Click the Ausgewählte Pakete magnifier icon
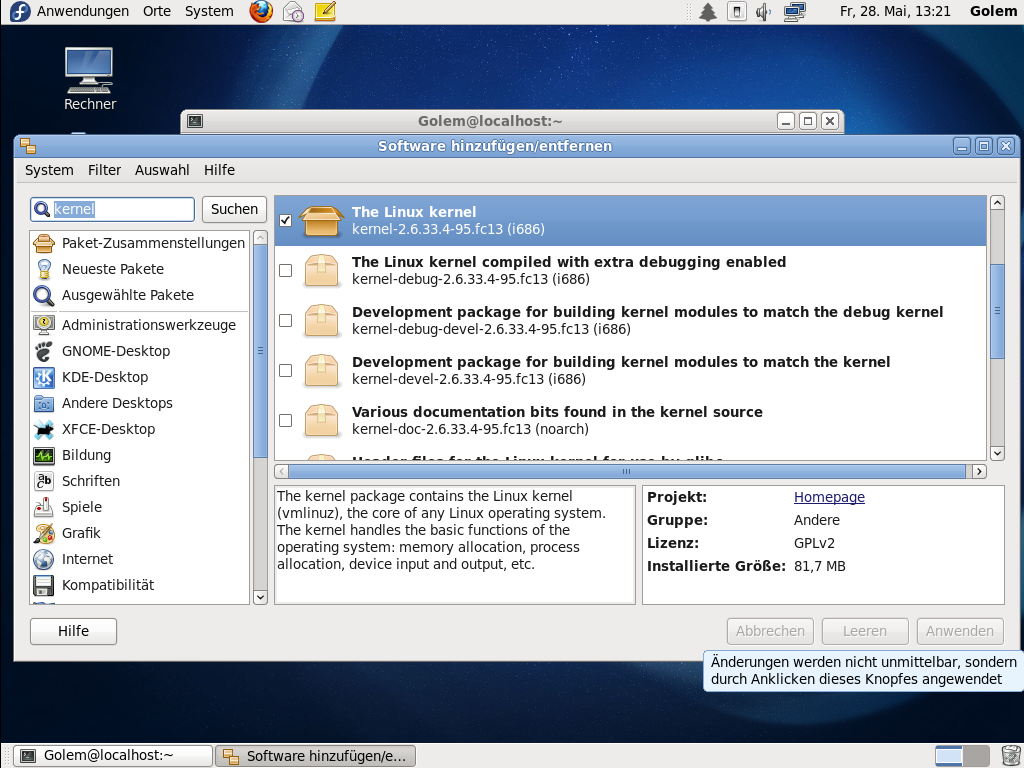Screen dimensions: 1024x768 pos(44,295)
